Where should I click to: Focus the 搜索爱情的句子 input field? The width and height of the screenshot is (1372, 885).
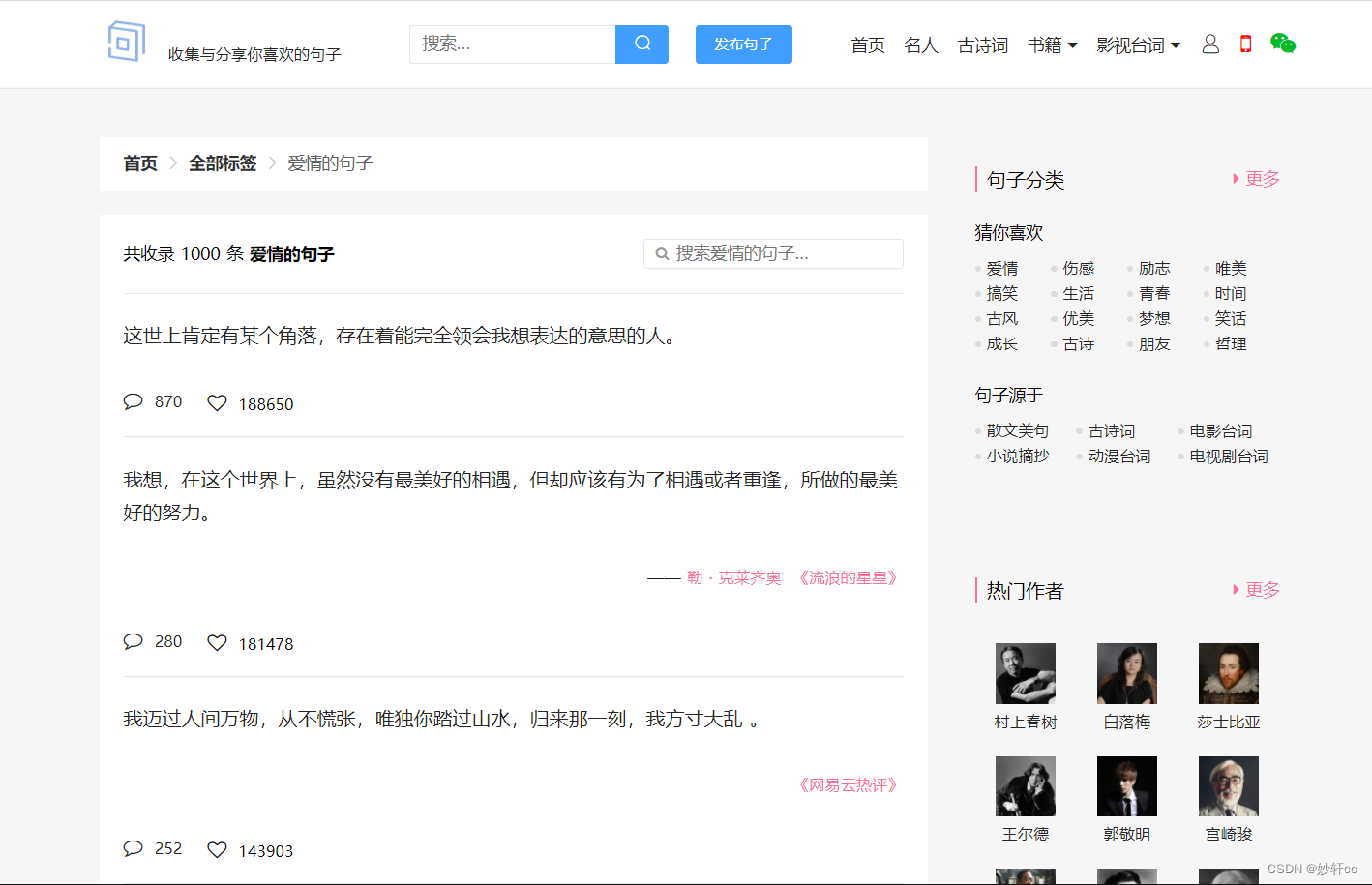coord(773,253)
